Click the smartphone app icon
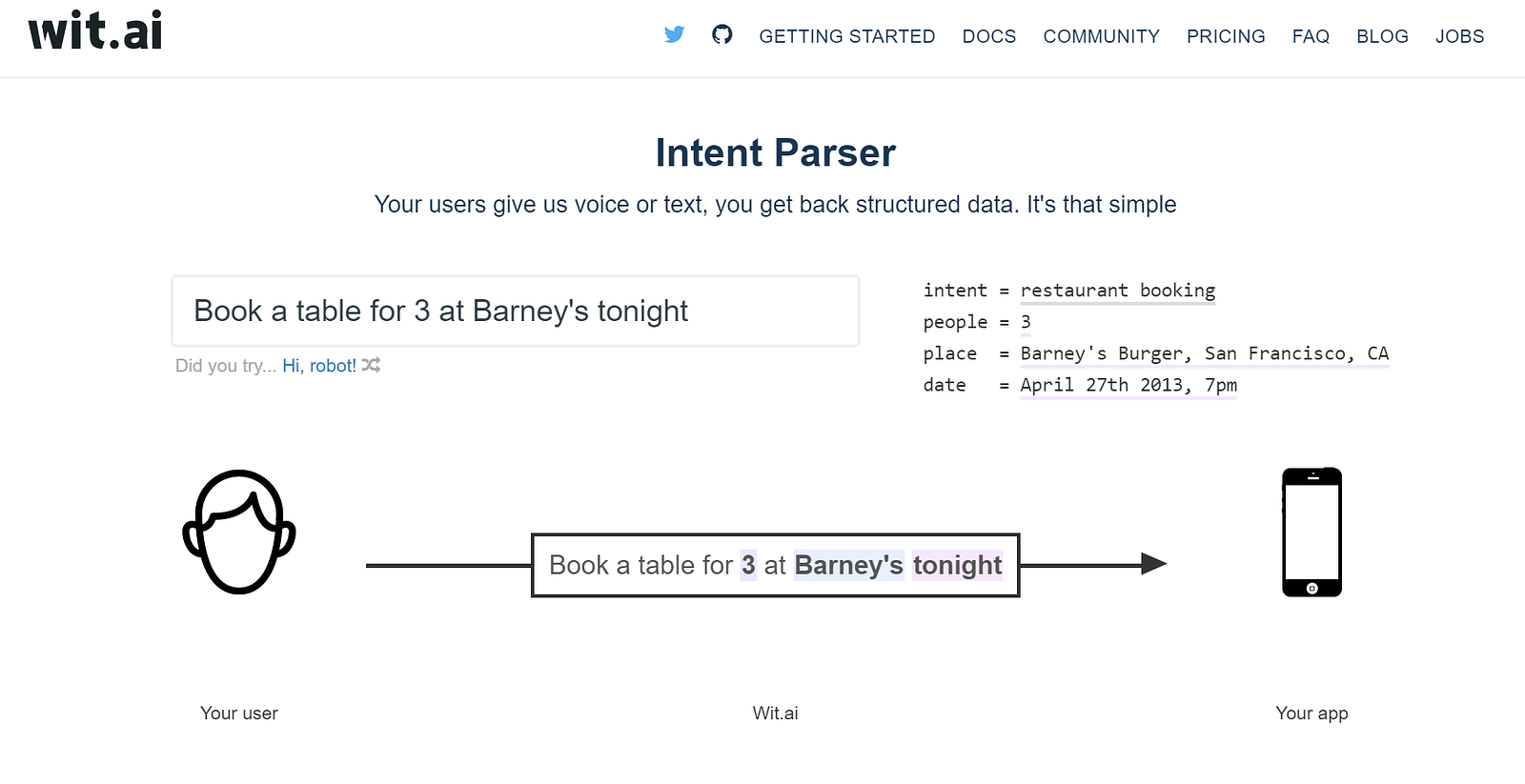Image resolution: width=1525 pixels, height=784 pixels. (1311, 533)
